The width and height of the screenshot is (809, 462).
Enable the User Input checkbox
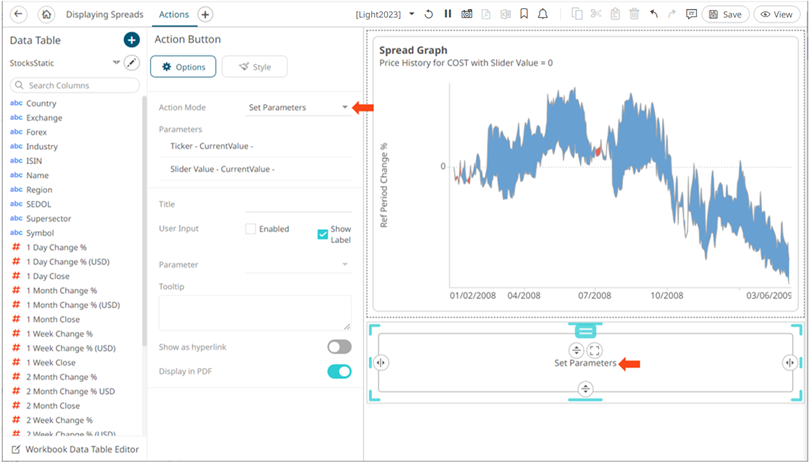click(252, 229)
